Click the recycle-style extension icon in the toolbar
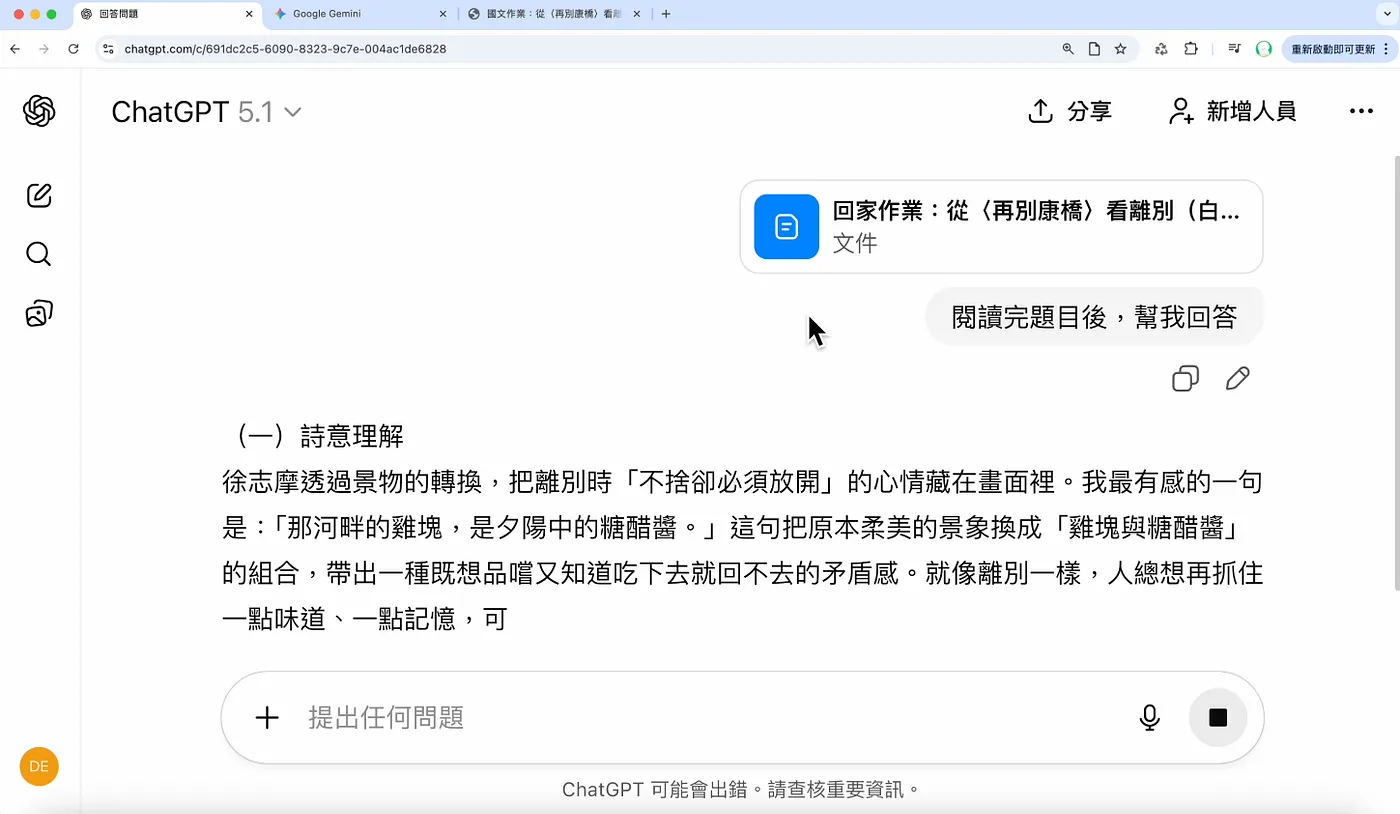1400x814 pixels. tap(1161, 48)
